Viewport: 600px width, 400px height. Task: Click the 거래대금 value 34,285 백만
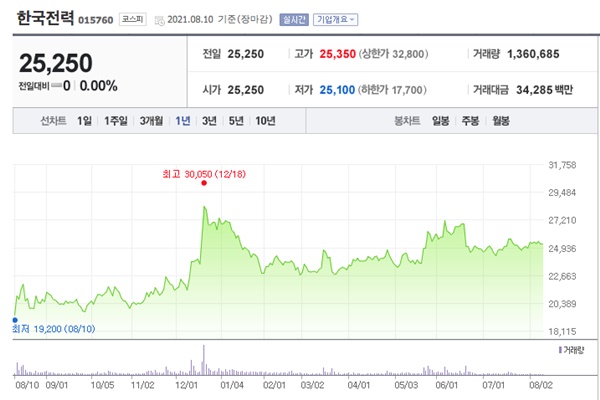(x=545, y=90)
